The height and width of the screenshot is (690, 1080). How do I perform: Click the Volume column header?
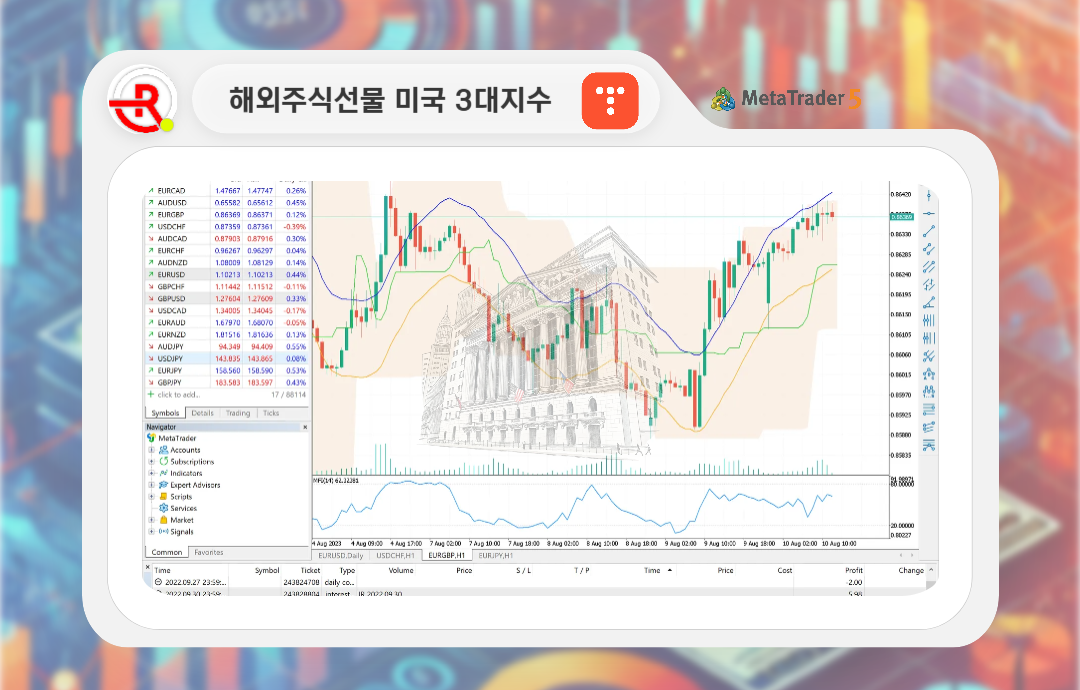point(401,570)
